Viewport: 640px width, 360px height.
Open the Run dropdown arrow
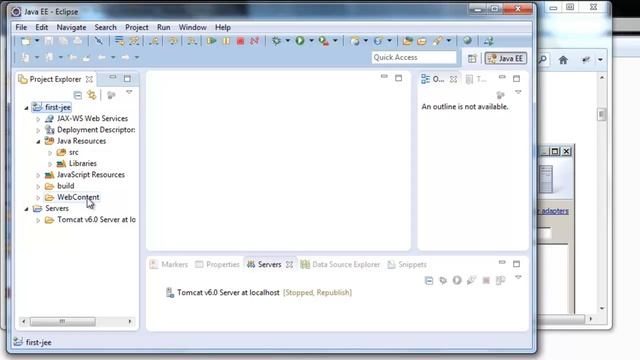coord(311,41)
